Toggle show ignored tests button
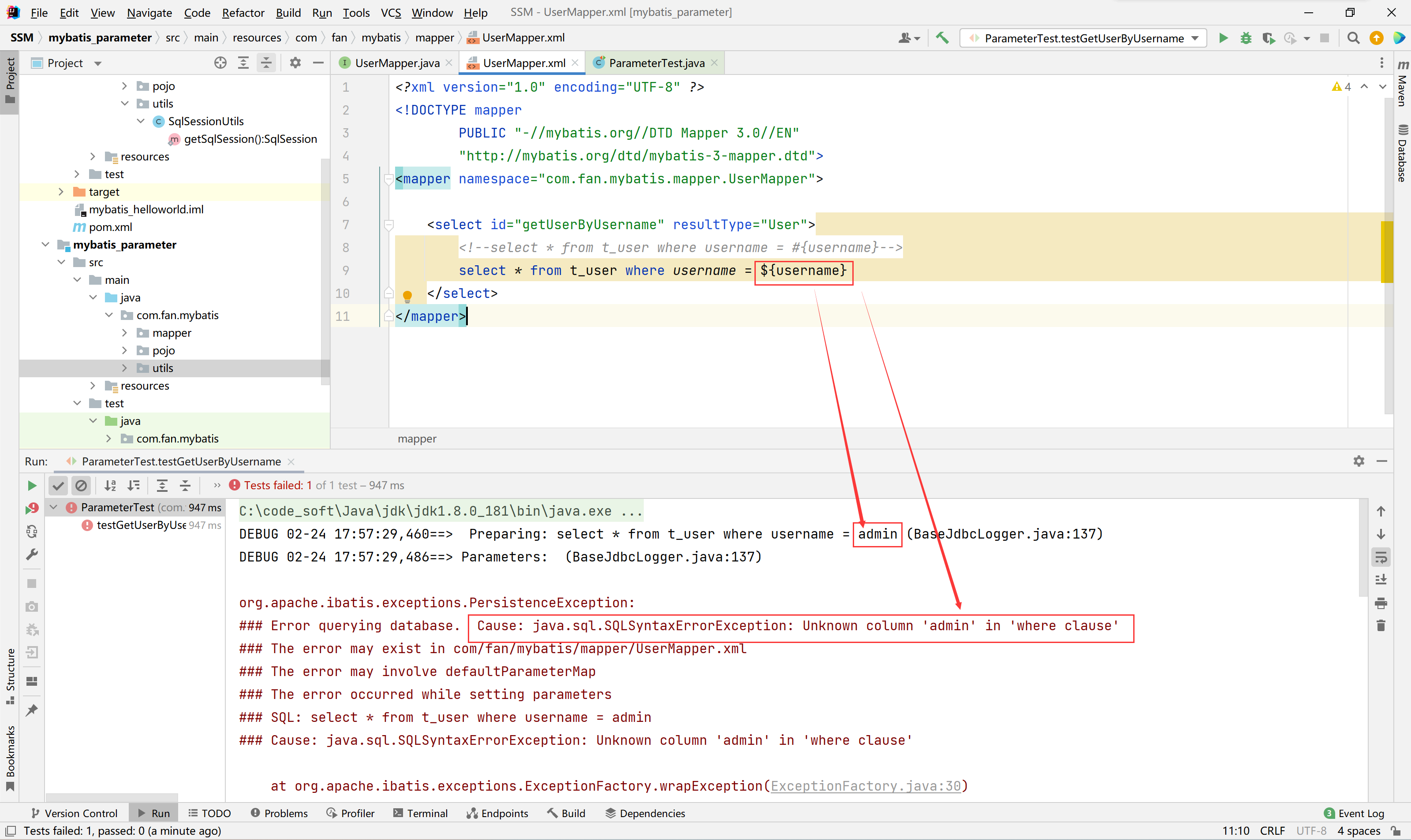This screenshot has height=840, width=1411. (x=81, y=485)
